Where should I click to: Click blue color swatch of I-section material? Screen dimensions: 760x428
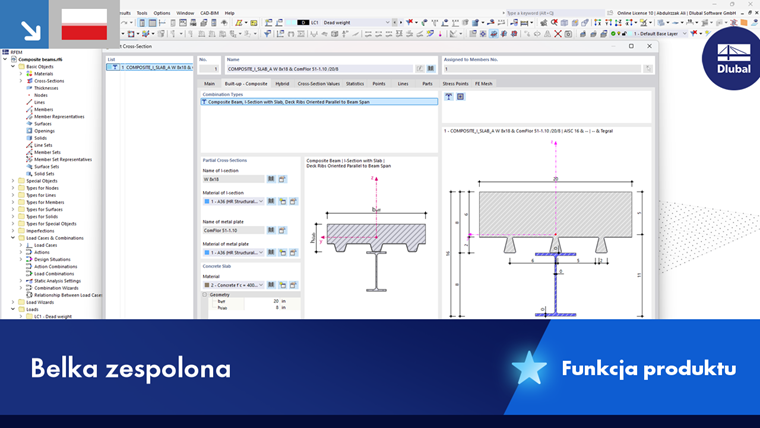point(207,201)
